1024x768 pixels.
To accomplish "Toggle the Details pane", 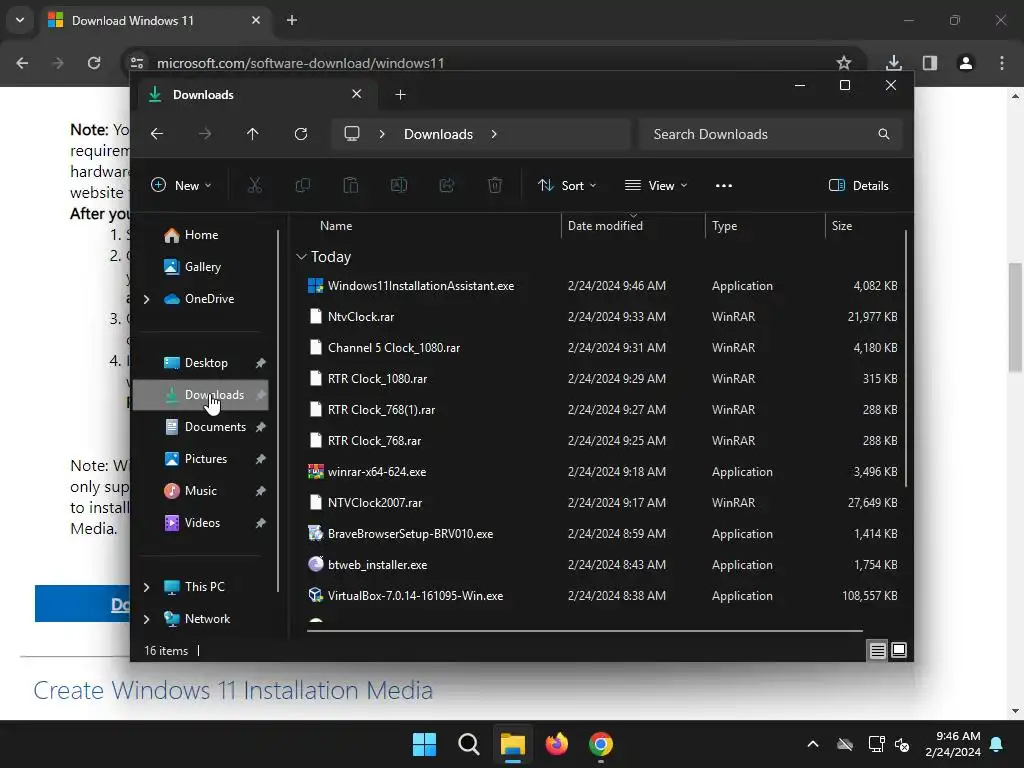I will [858, 185].
